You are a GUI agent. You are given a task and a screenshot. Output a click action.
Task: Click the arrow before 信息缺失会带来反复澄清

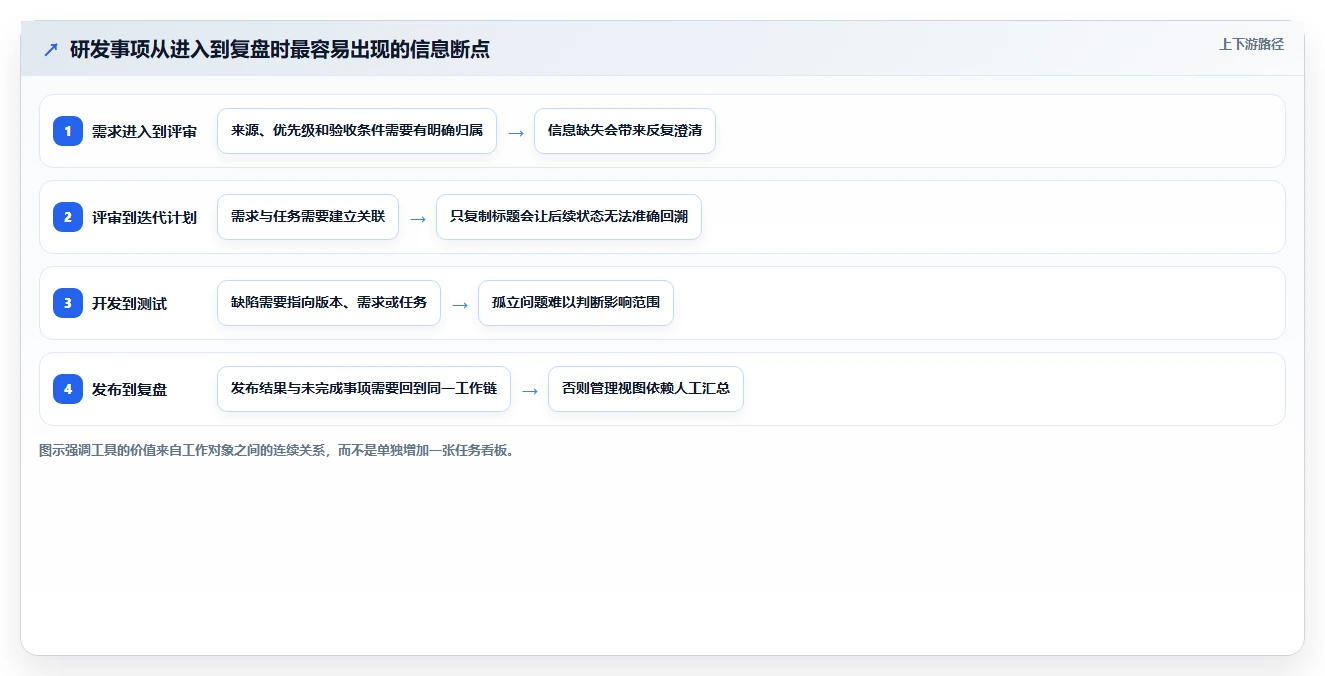[516, 132]
